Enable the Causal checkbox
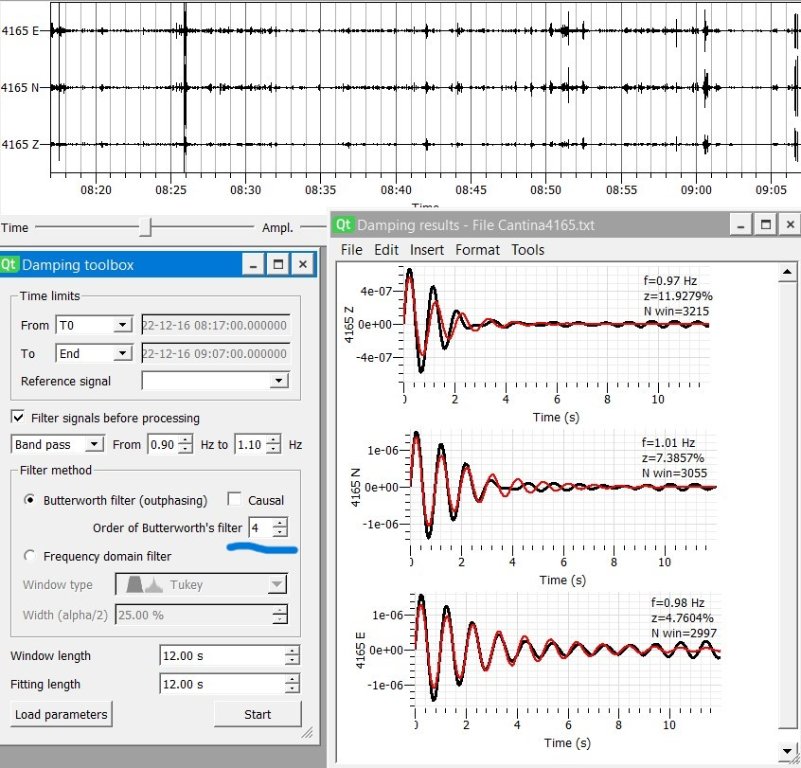801x768 pixels. point(234,500)
